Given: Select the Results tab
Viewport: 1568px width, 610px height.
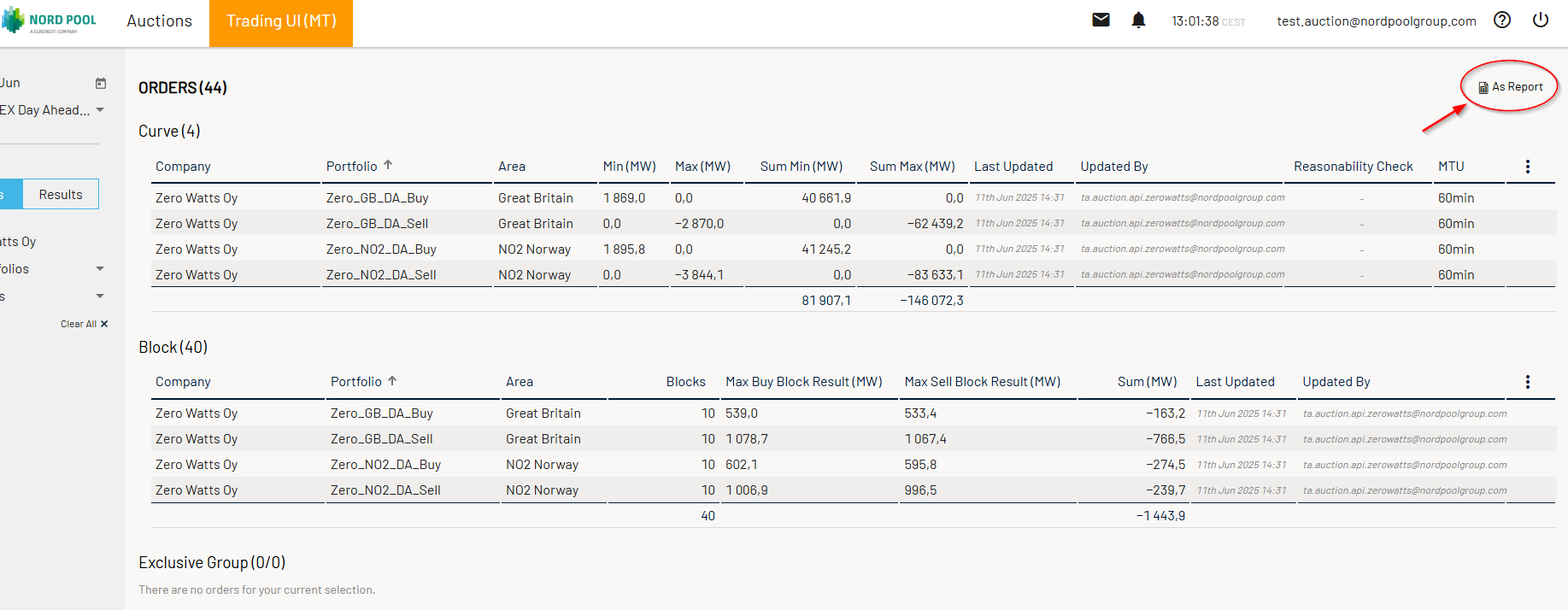Looking at the screenshot, I should click(x=61, y=195).
